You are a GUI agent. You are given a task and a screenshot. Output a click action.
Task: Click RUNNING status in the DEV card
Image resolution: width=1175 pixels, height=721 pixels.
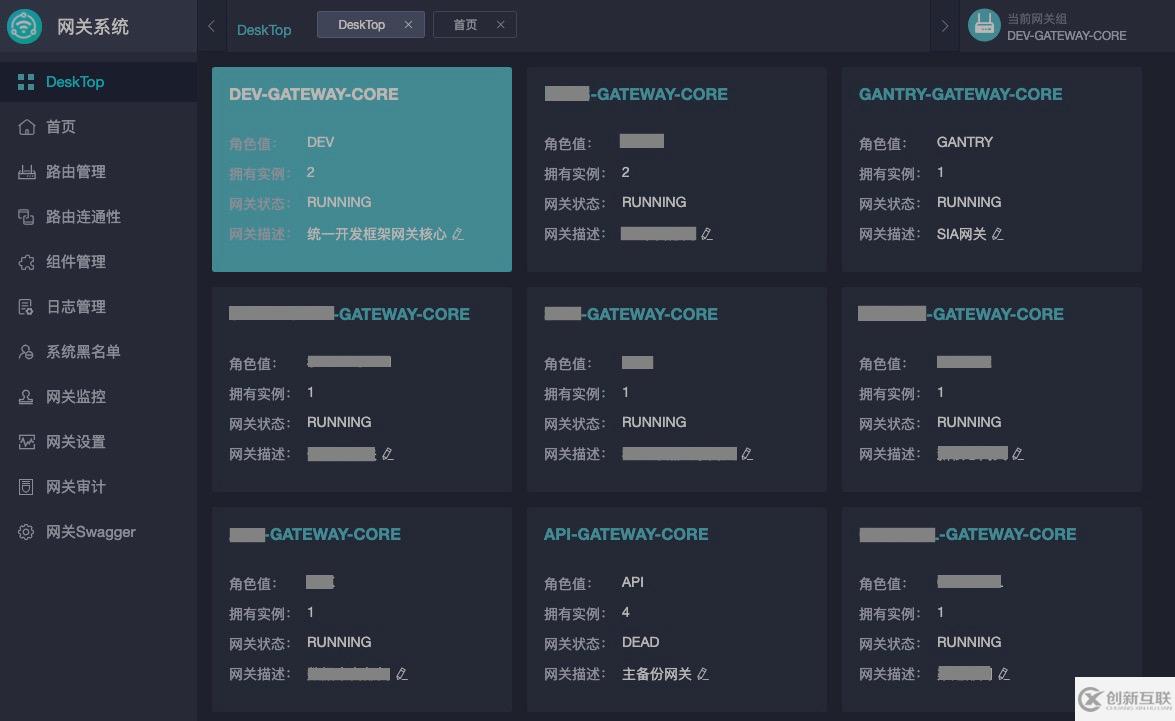tap(339, 202)
